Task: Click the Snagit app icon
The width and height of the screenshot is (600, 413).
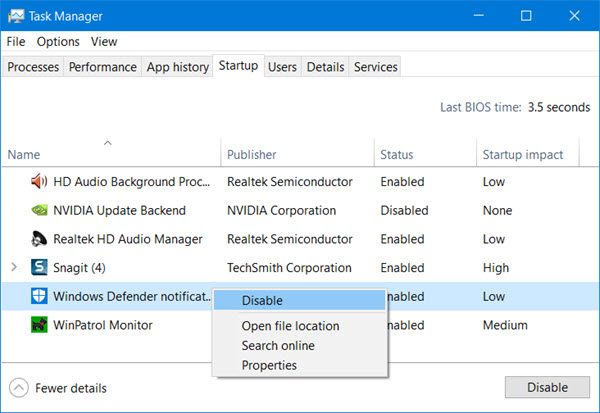Action: pyautogui.click(x=39, y=267)
